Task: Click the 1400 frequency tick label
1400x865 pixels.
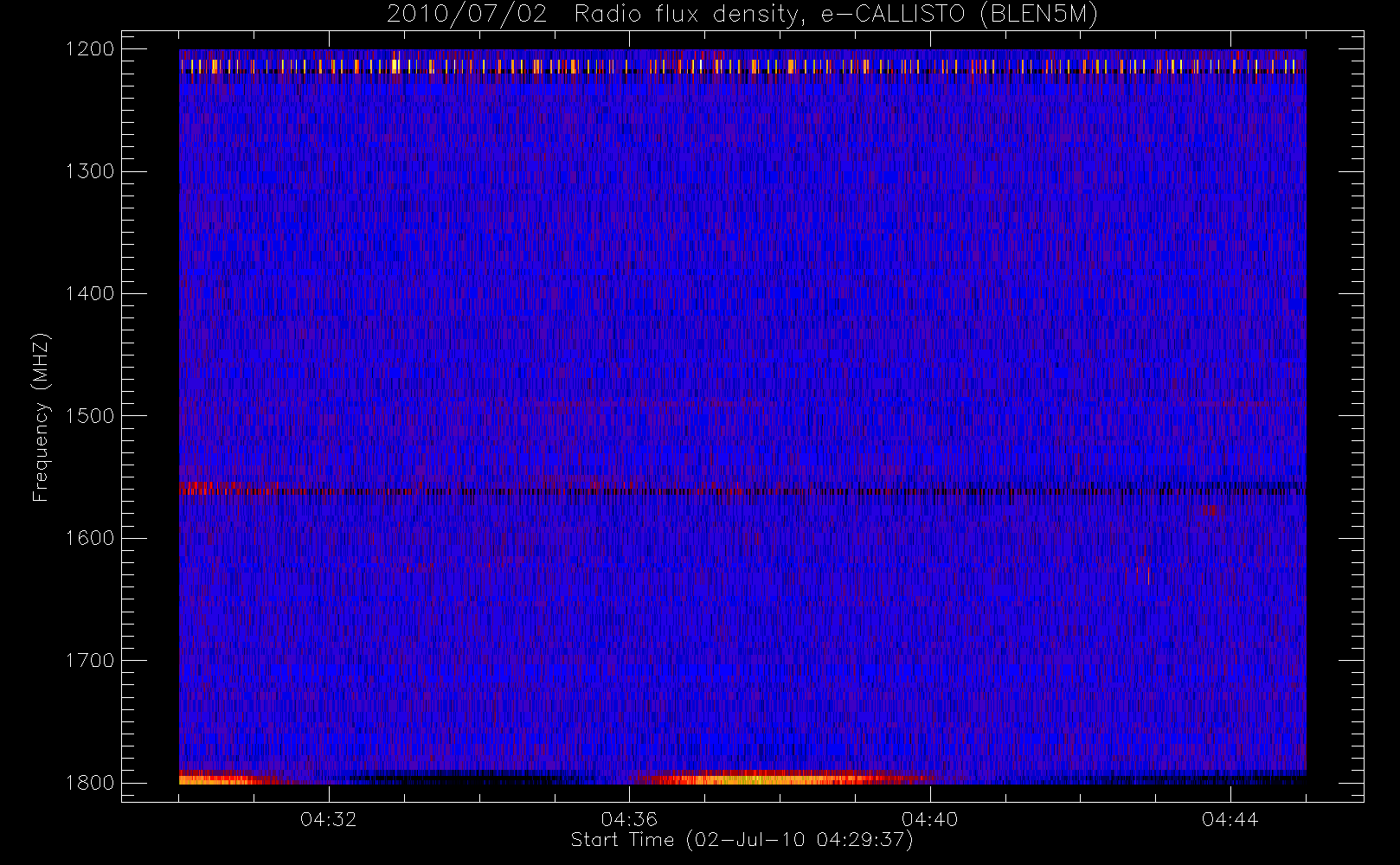Action: (x=90, y=293)
